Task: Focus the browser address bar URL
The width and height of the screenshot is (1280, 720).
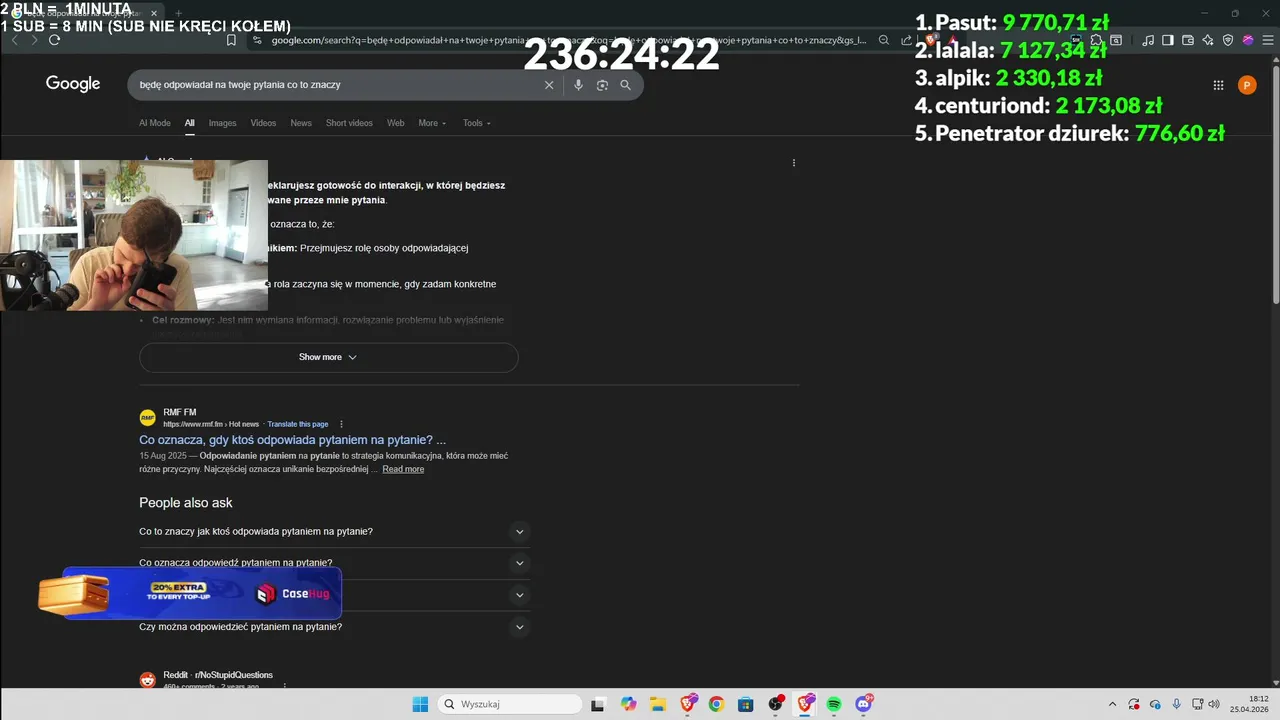Action: coord(567,40)
